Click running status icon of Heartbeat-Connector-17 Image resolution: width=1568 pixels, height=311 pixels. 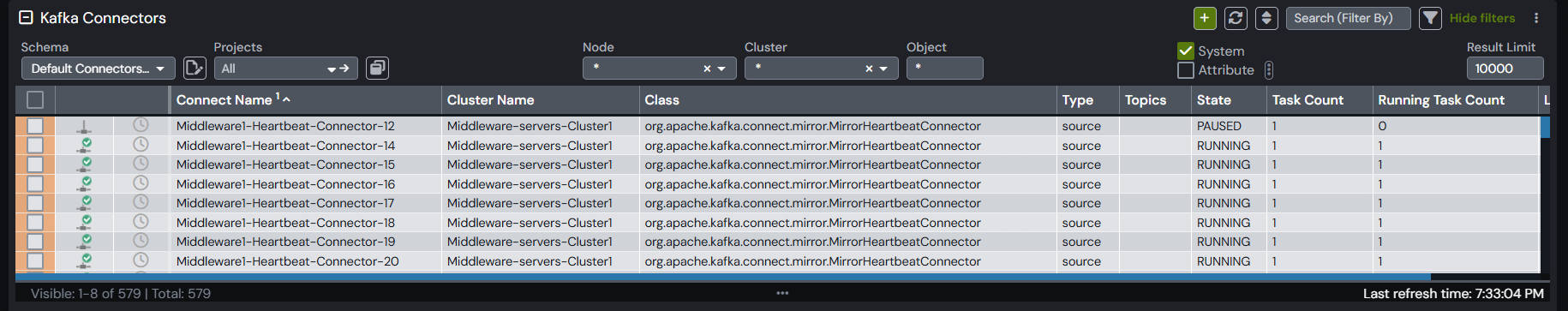(84, 203)
